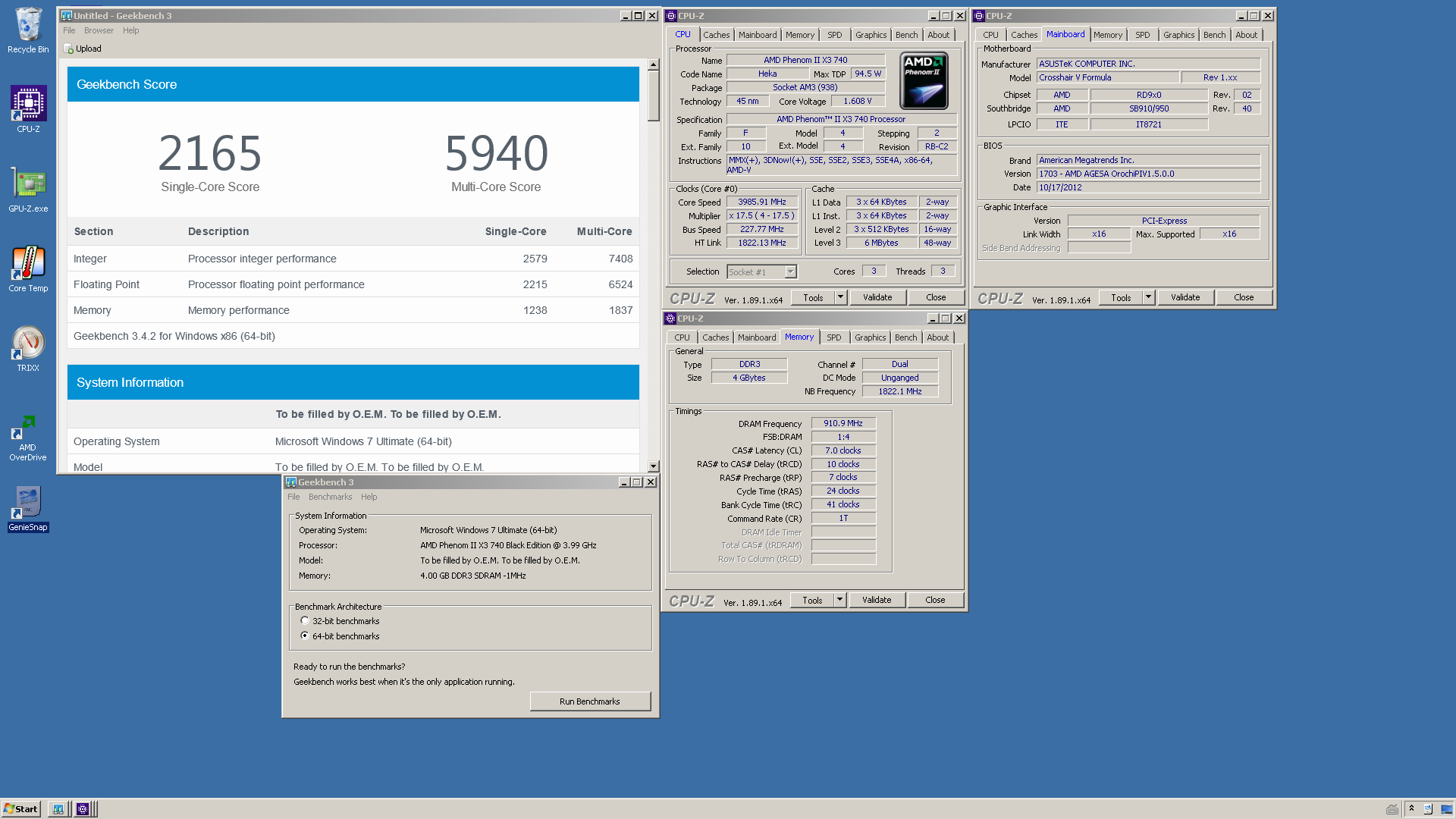This screenshot has width=1456, height=819.
Task: Open Help menu in Untitled - Geekbench 3
Action: [131, 31]
